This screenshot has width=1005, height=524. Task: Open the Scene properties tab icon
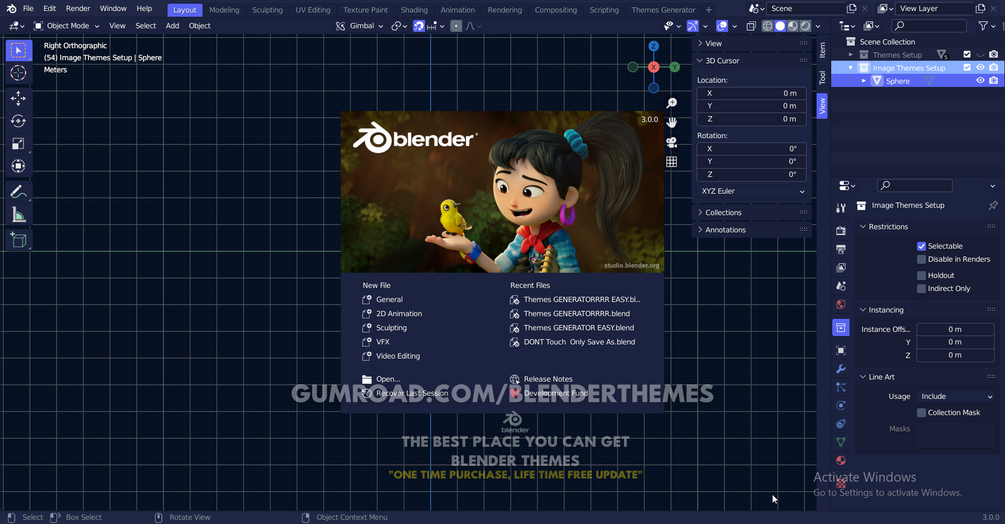(841, 286)
